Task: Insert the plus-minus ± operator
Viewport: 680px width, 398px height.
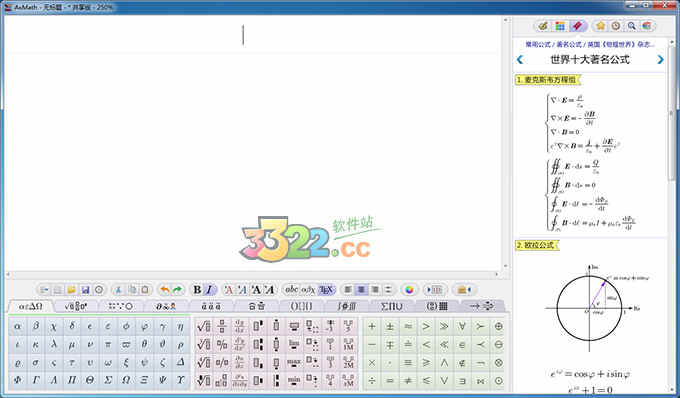Action: [x=390, y=326]
